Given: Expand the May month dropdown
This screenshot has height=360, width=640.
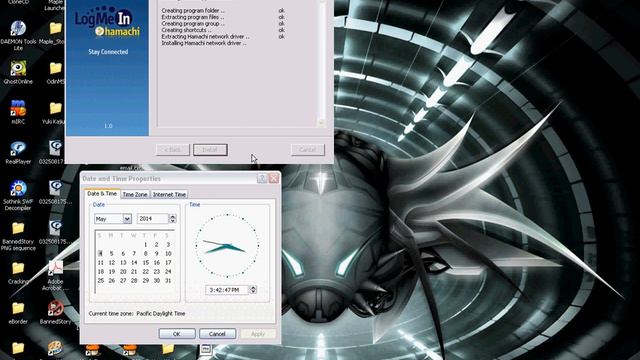Looking at the screenshot, I should tap(127, 219).
